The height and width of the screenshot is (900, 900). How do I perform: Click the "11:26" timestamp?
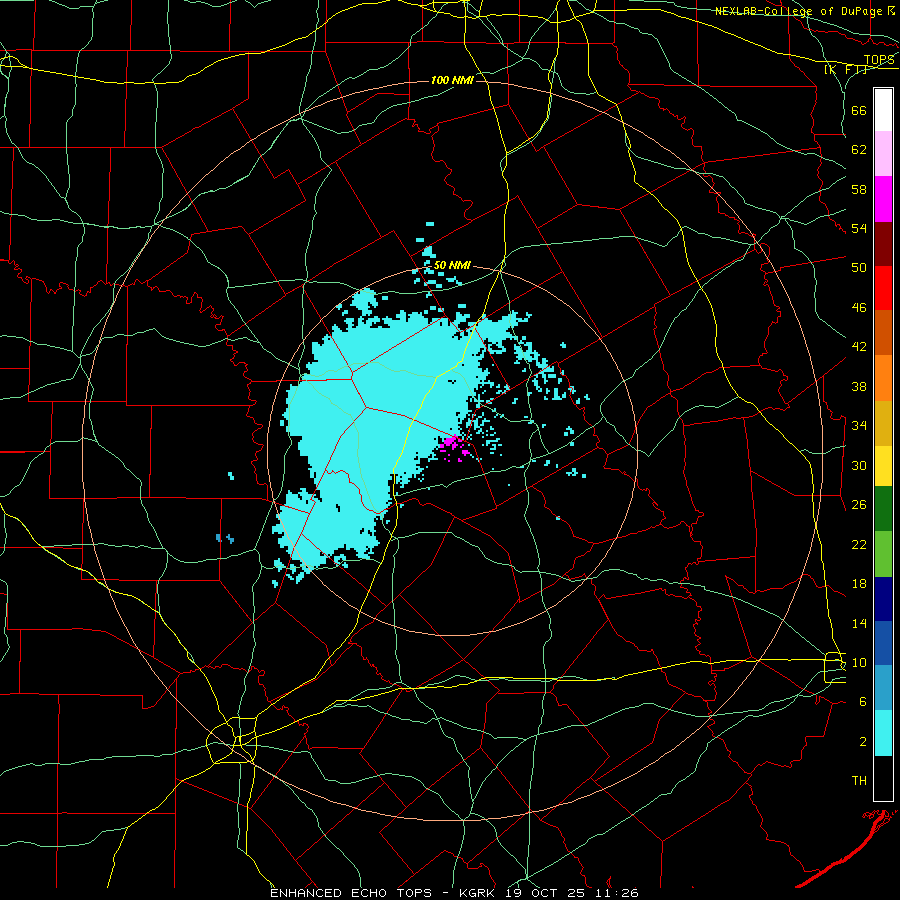(616, 893)
